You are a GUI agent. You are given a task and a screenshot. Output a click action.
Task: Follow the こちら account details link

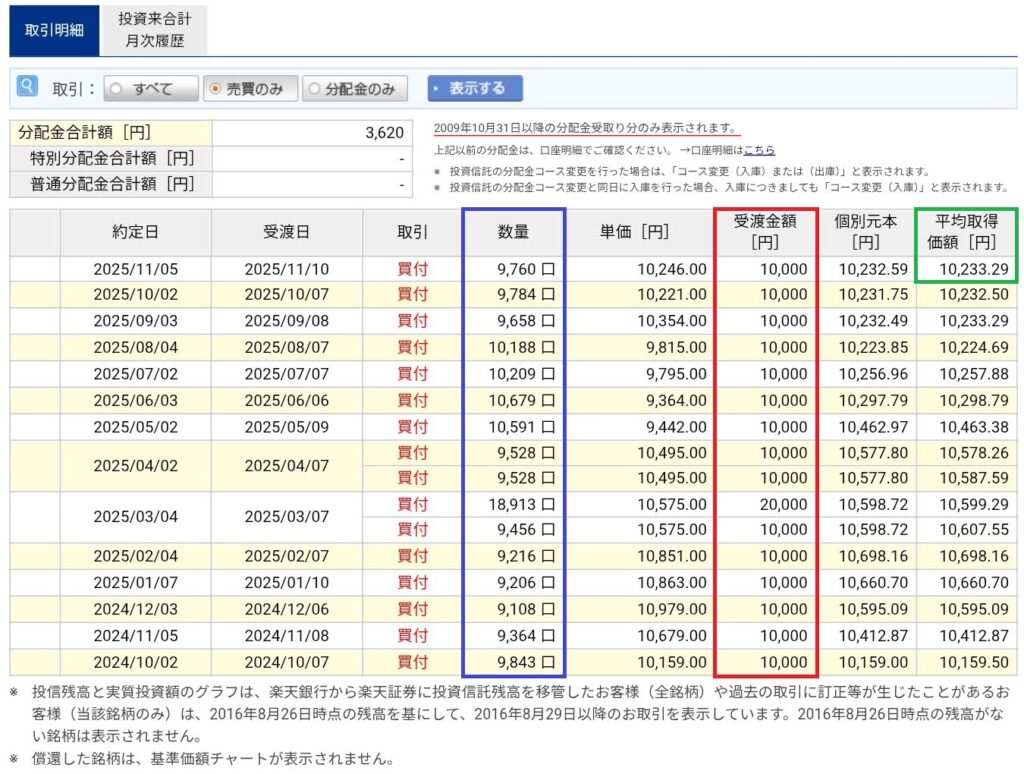click(759, 150)
